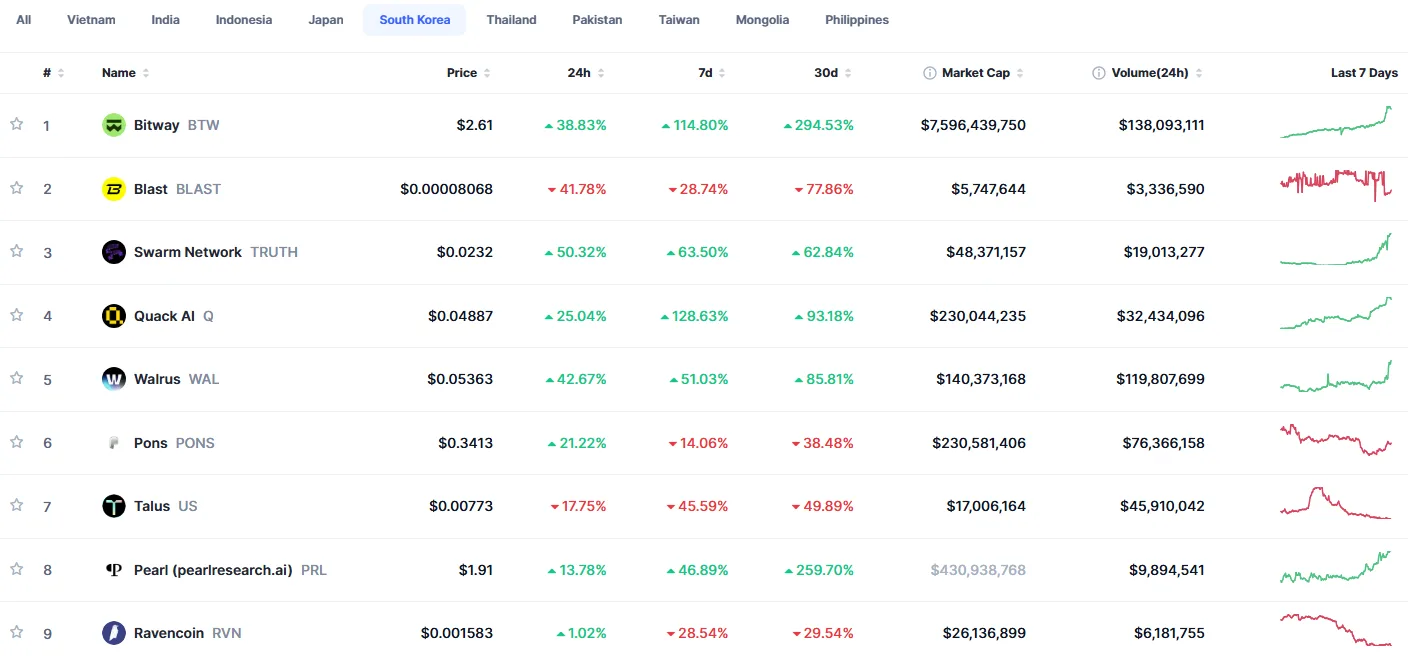Switch to the Indonesia tab
Image resolution: width=1408 pixels, height=660 pixels.
[x=244, y=20]
